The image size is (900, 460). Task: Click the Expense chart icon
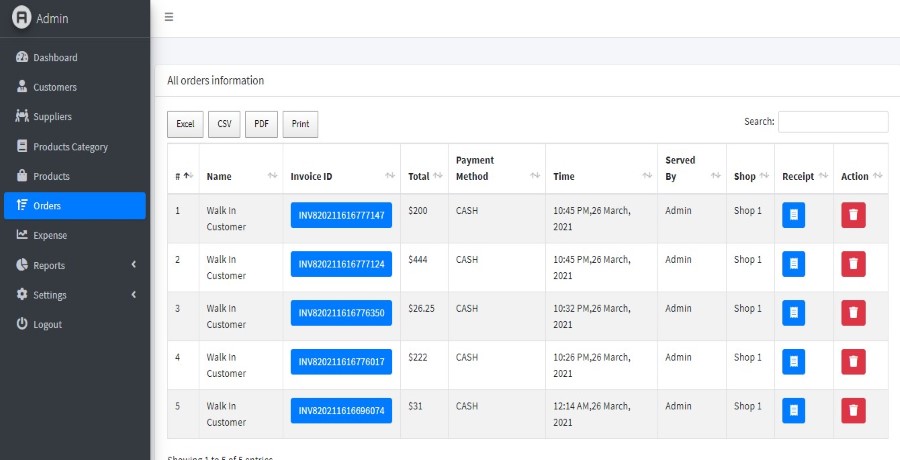click(22, 234)
